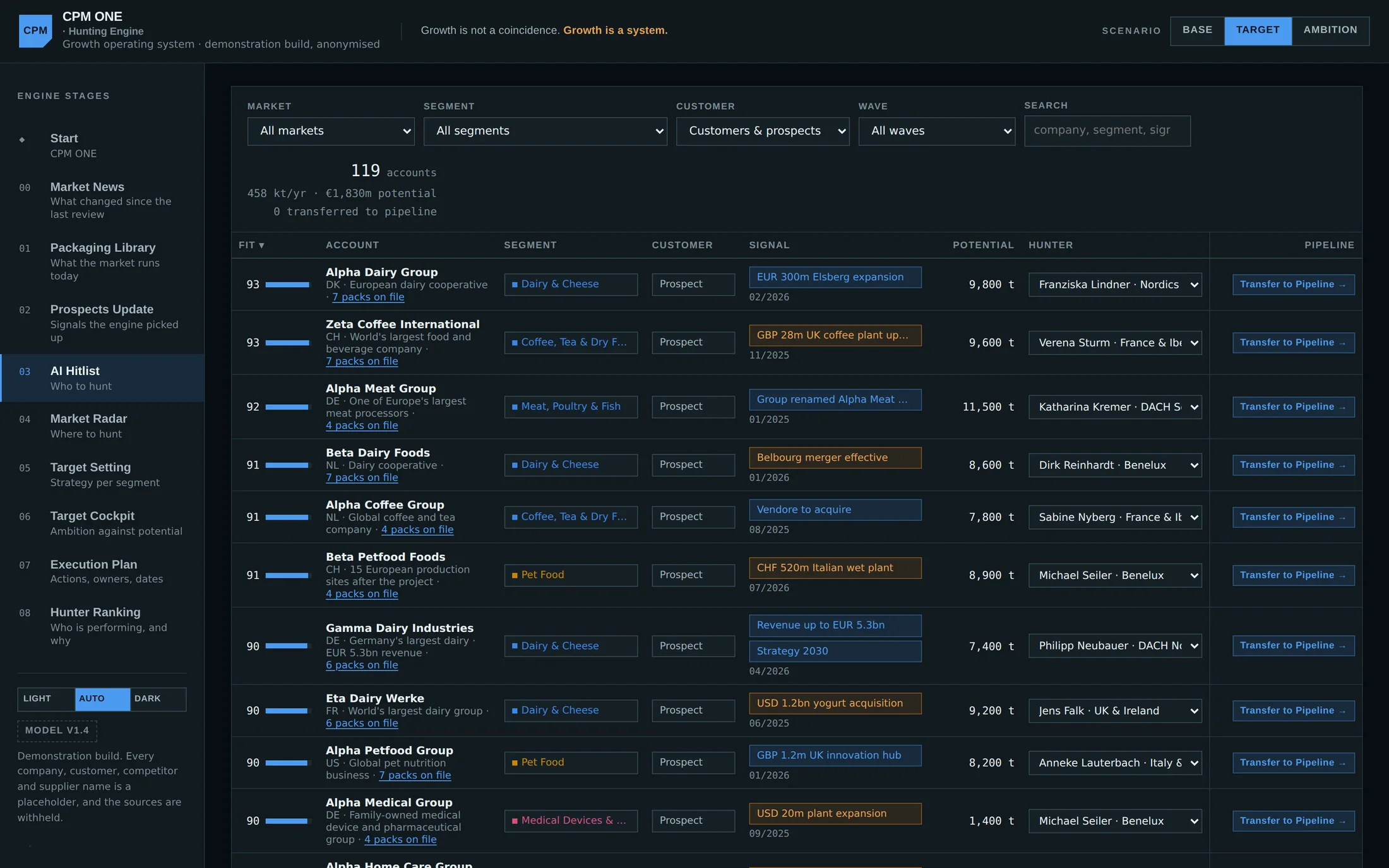Open Target Cockpit stage
The width and height of the screenshot is (1389, 868).
tap(102, 523)
